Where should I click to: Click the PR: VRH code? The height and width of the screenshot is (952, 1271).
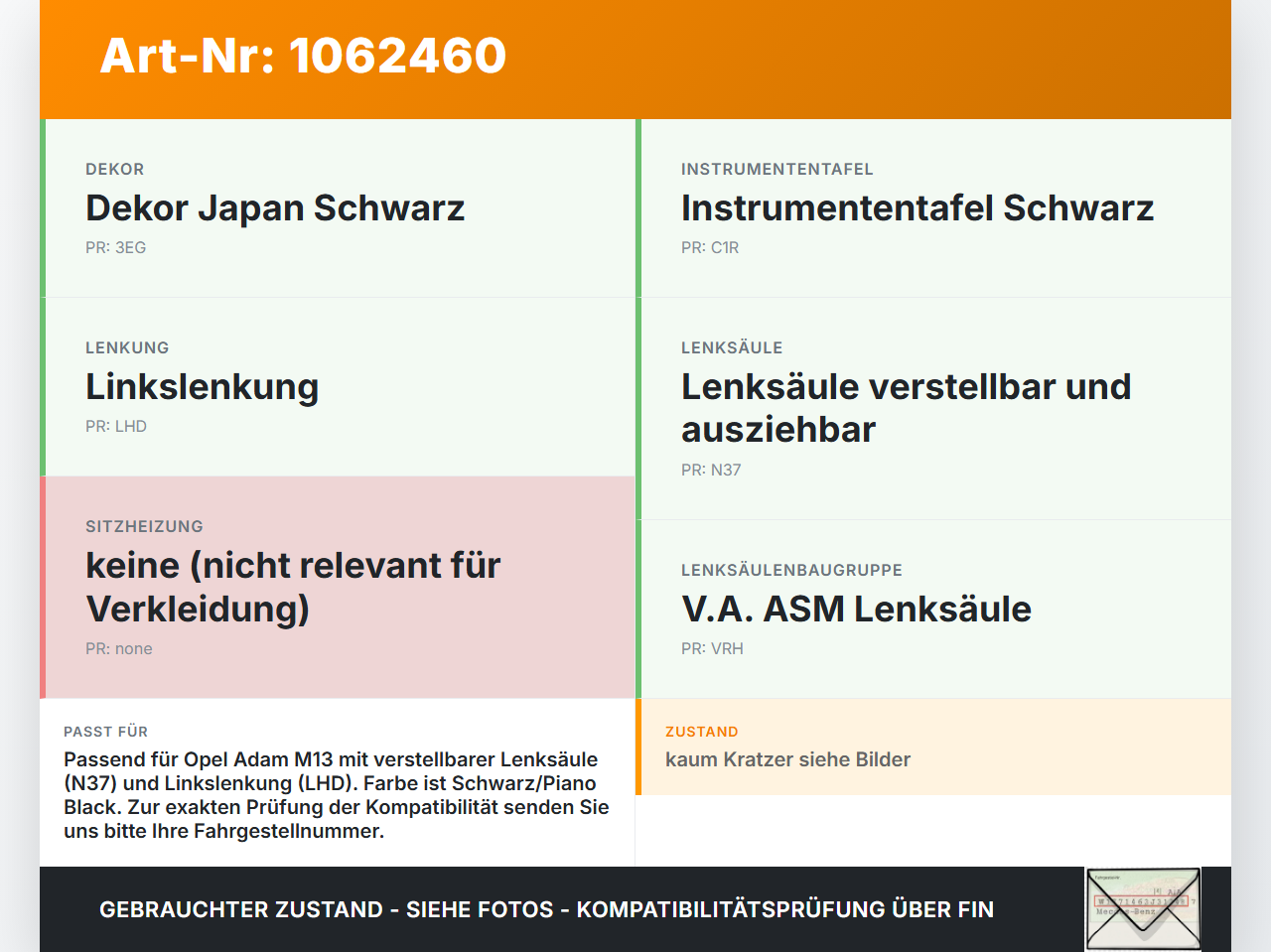712,649
